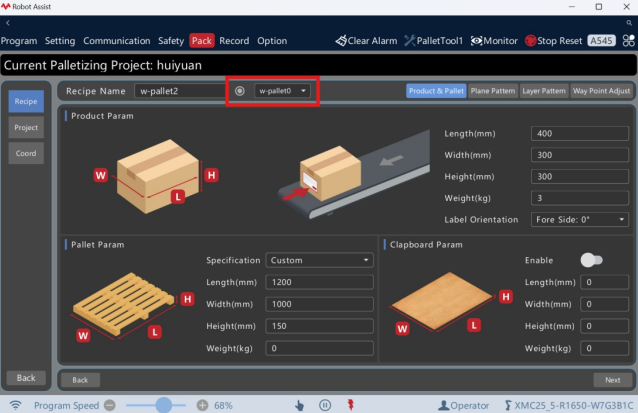Select the Project sidebar button
This screenshot has height=413, width=638.
[x=26, y=127]
